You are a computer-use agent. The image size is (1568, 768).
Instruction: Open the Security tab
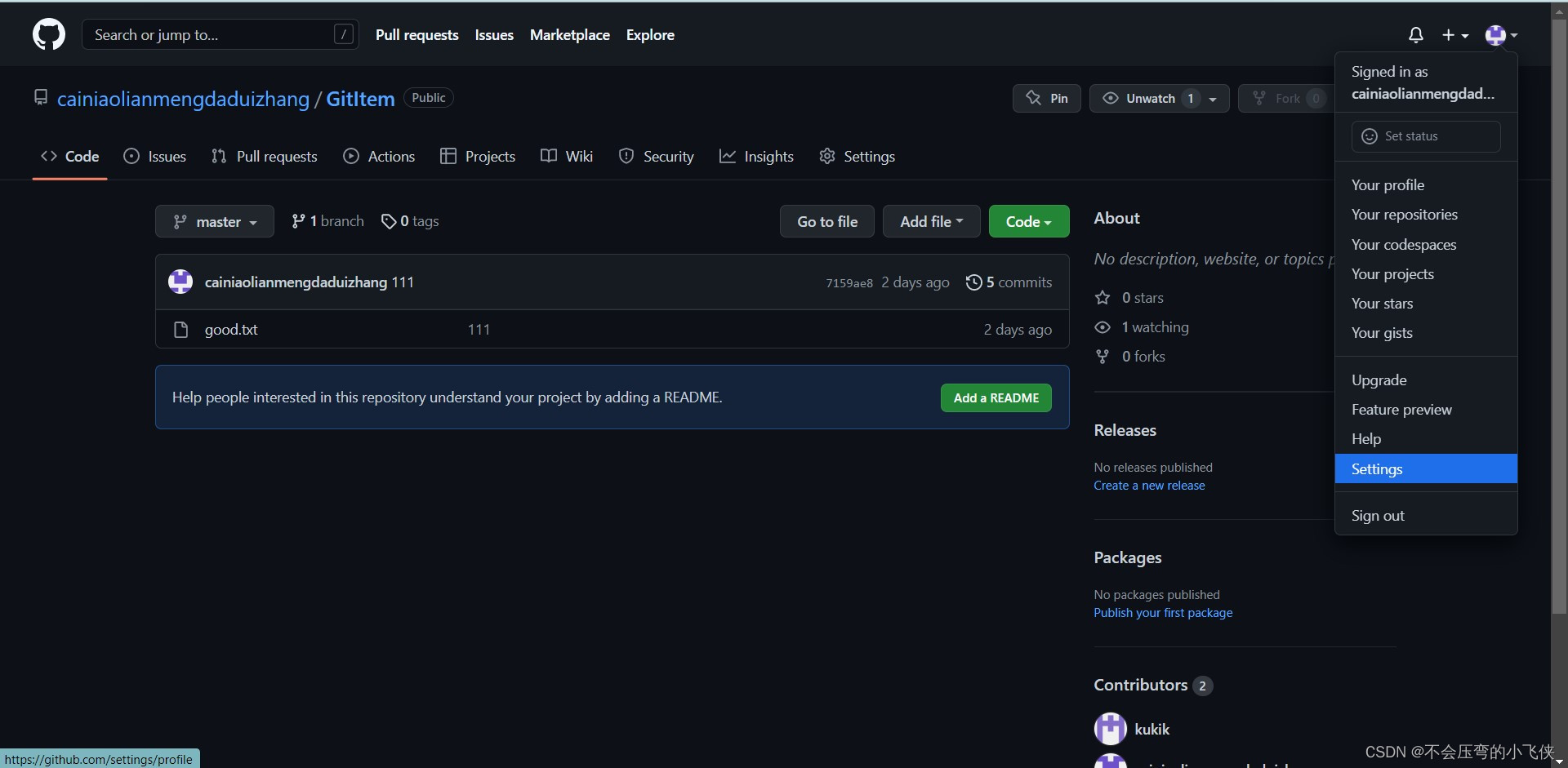[x=657, y=157]
